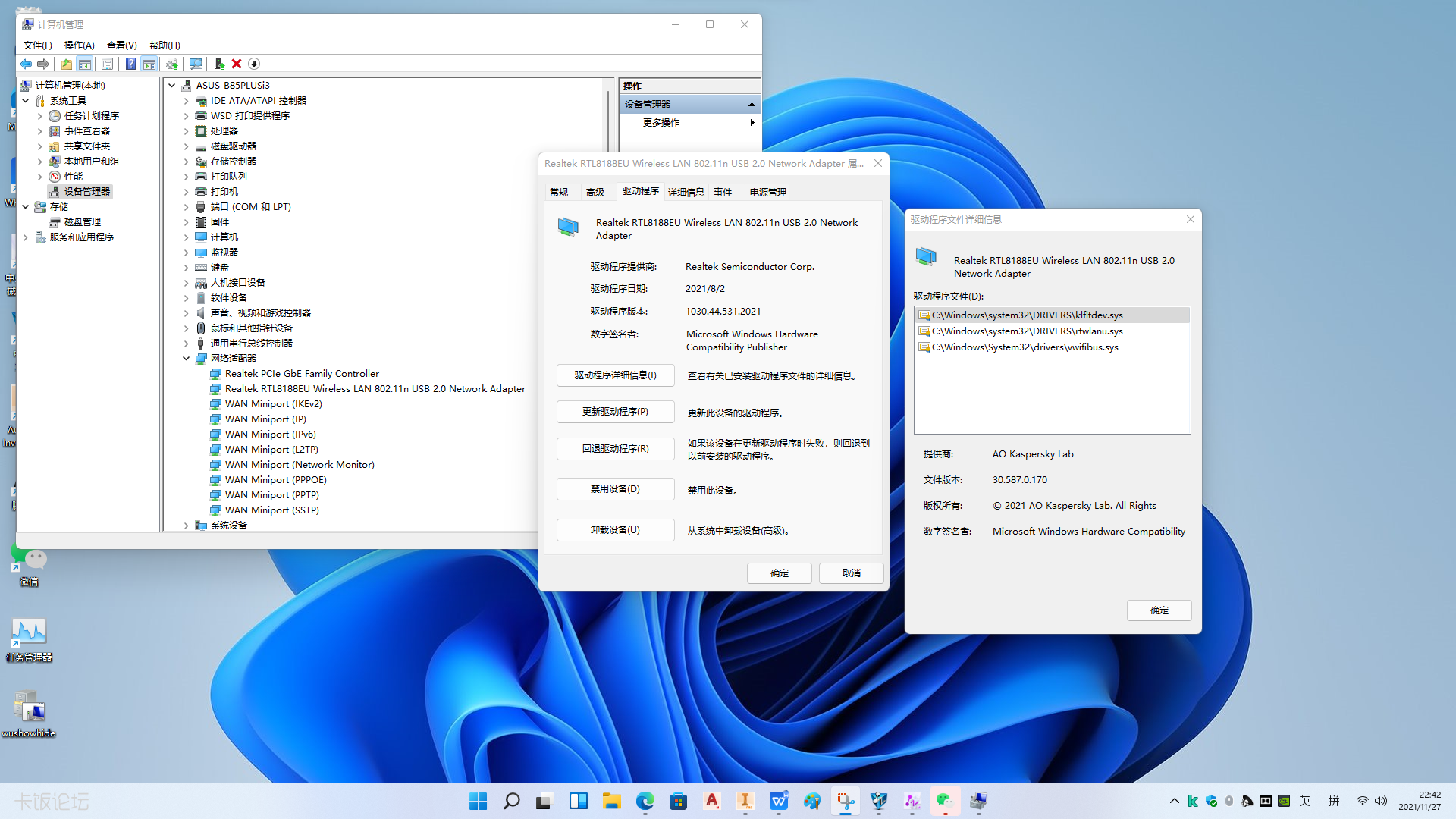Open the 任务管理器 desktop shortcut
1456x819 pixels.
(29, 640)
